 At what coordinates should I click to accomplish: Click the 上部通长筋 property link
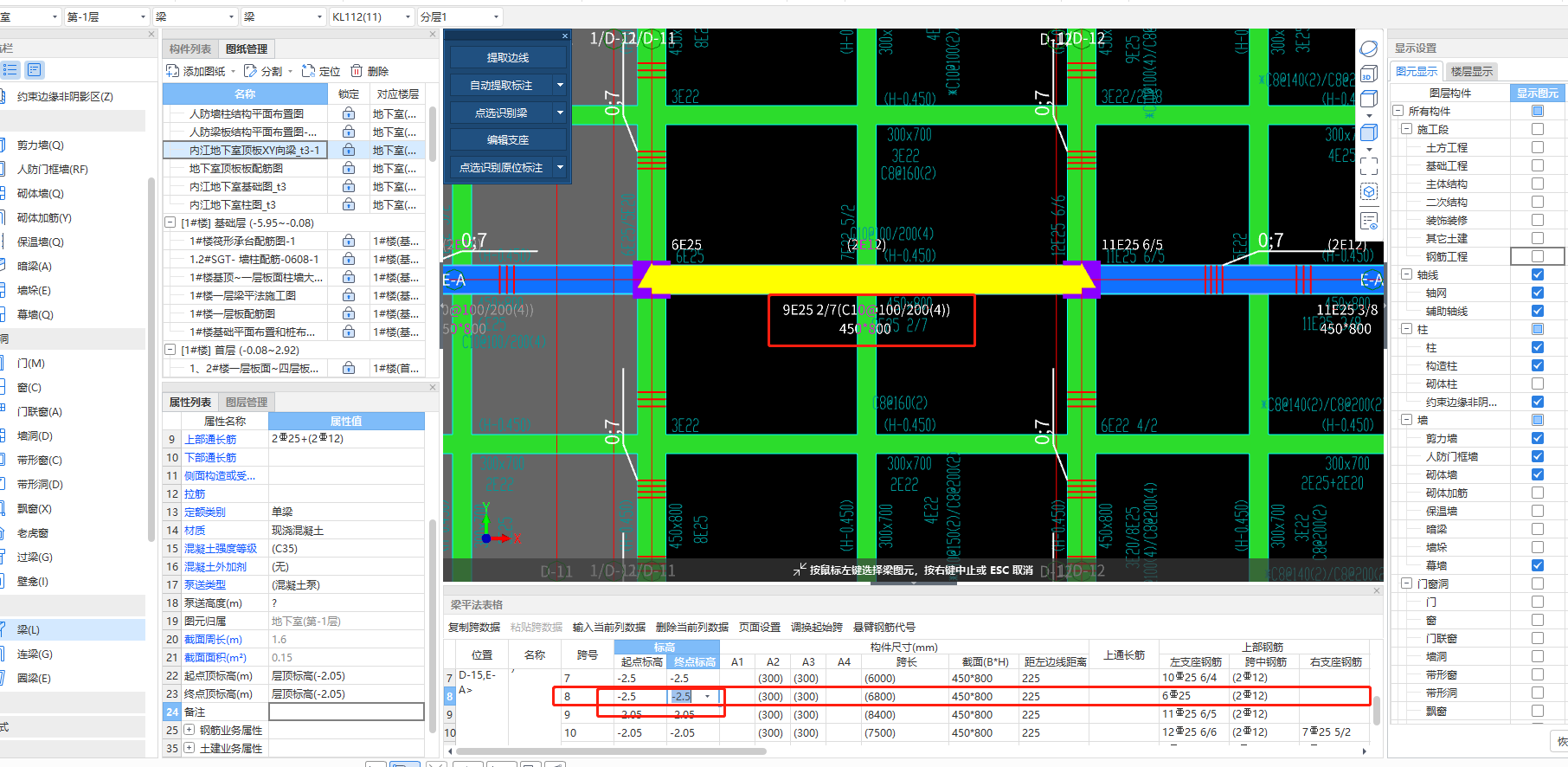coord(210,439)
